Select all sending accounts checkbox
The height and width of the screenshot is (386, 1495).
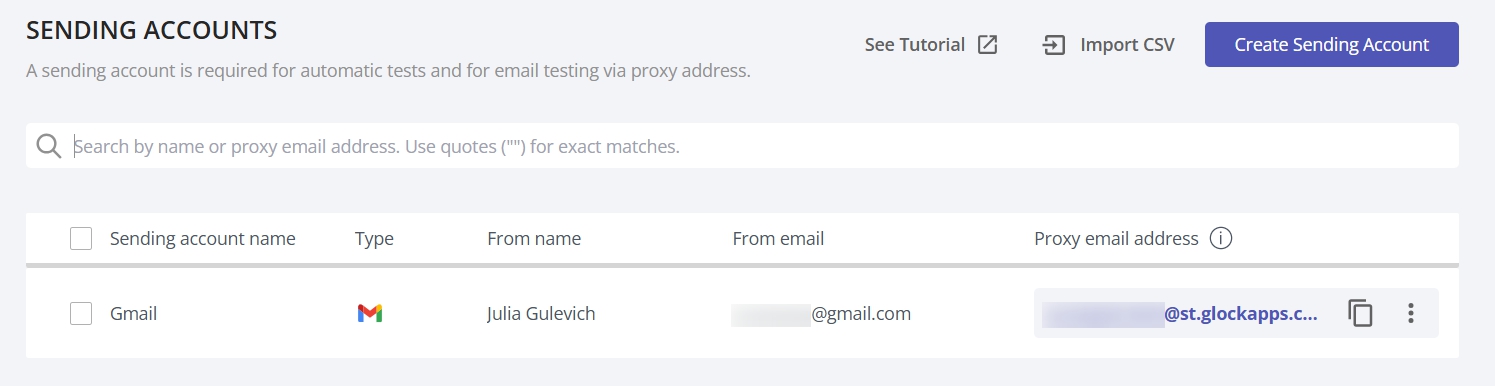tap(81, 239)
